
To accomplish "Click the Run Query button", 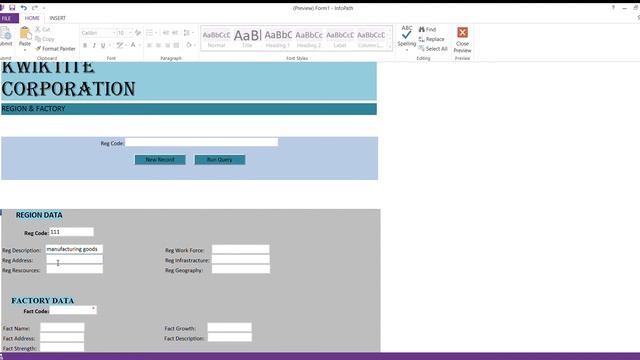I will click(x=220, y=160).
